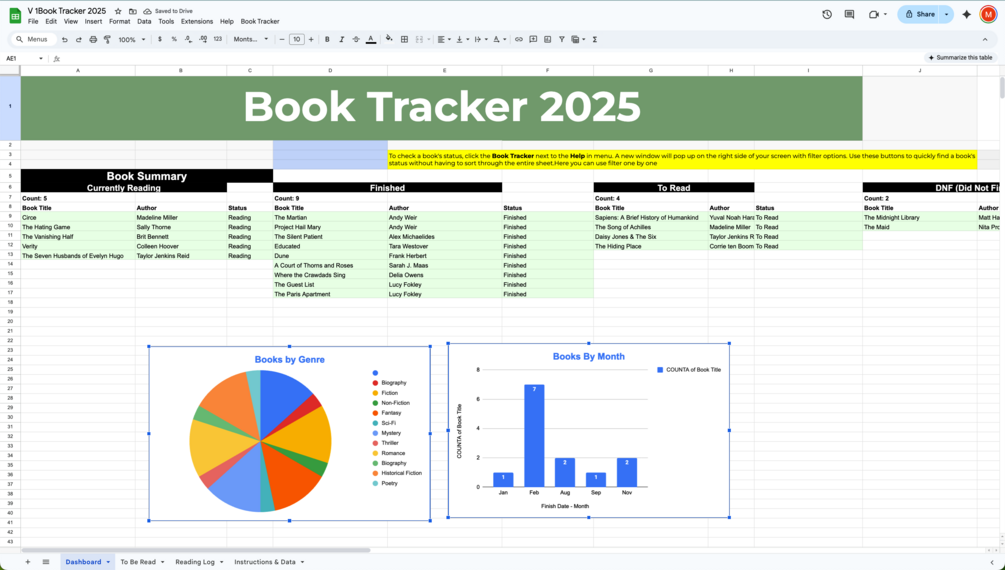Click the font size field
The image size is (1005, 570).
[296, 39]
